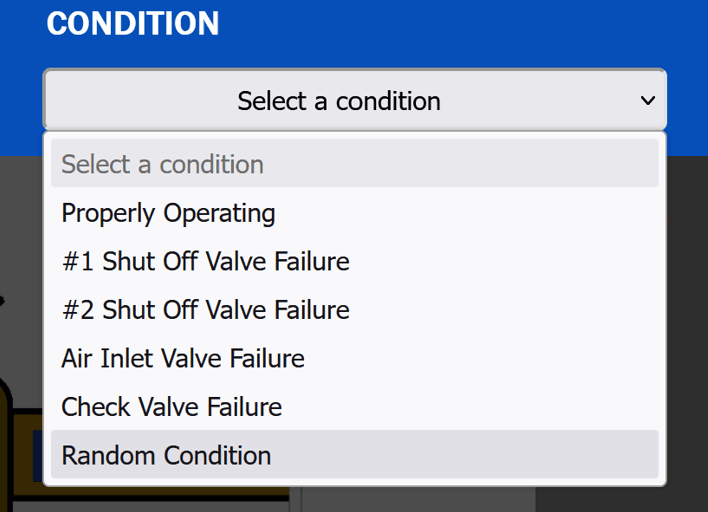This screenshot has width=708, height=512.
Task: Select #1 Shut Off Valve Failure
Action: (x=205, y=262)
